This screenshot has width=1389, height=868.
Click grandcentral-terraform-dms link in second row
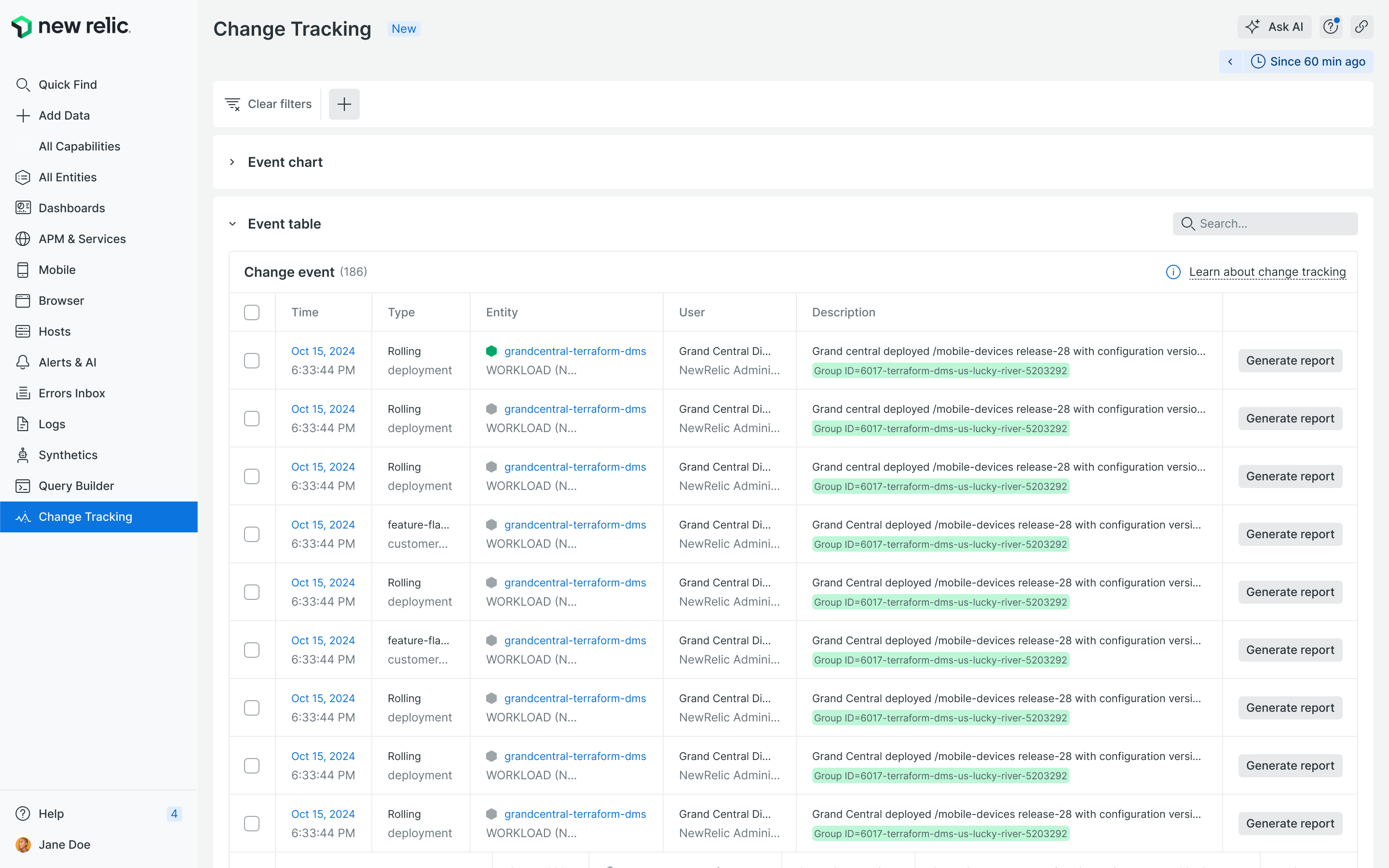(574, 409)
